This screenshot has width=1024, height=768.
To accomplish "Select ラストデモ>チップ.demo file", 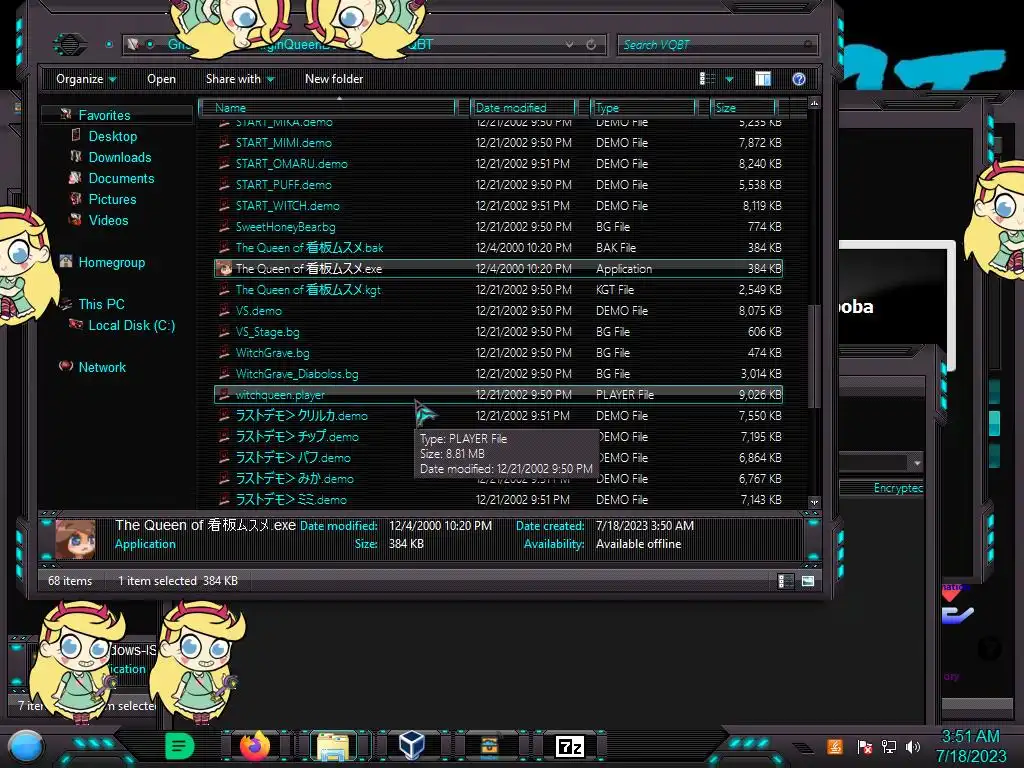I will [498, 436].
